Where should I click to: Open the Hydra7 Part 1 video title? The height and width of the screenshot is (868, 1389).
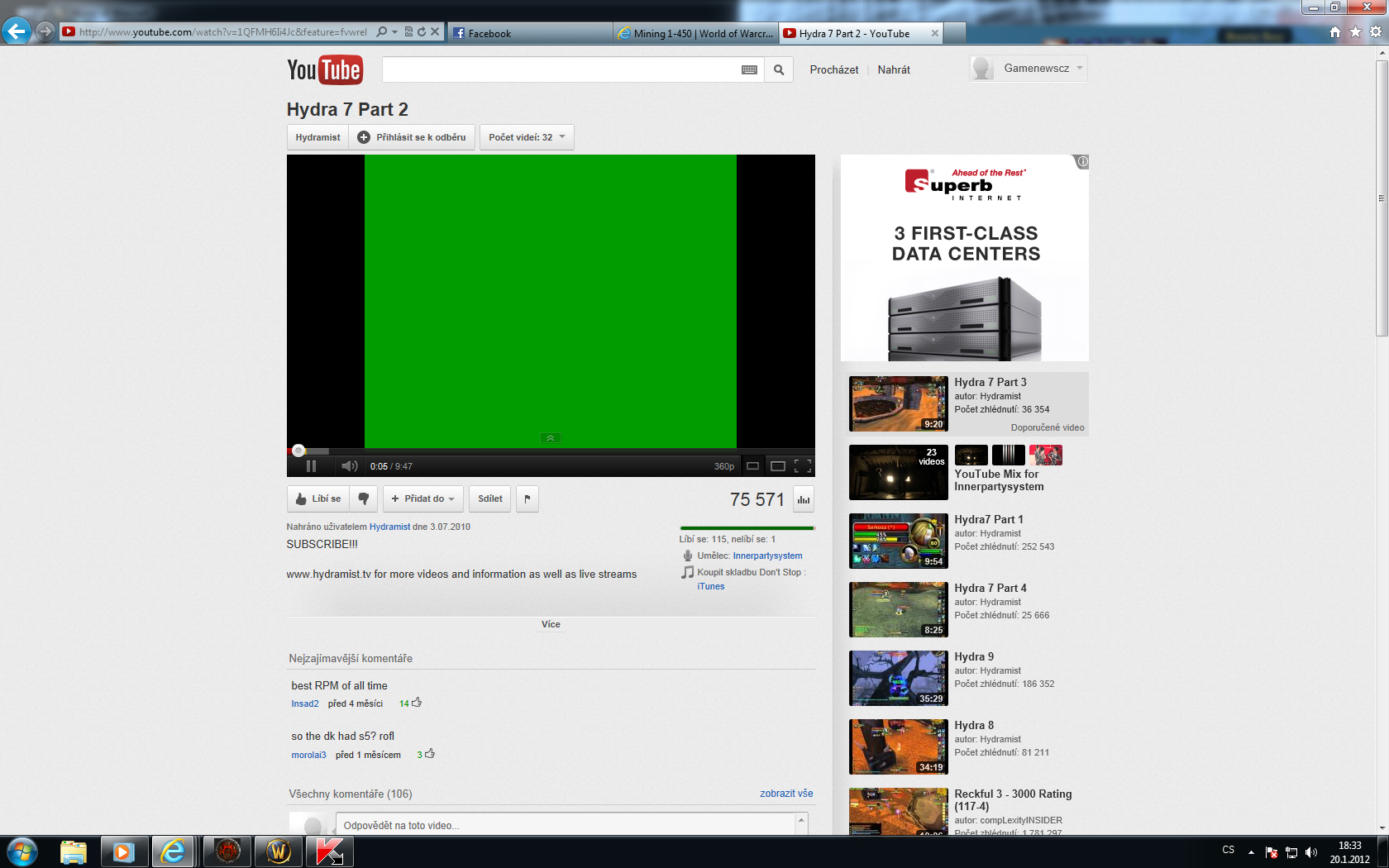(x=989, y=519)
